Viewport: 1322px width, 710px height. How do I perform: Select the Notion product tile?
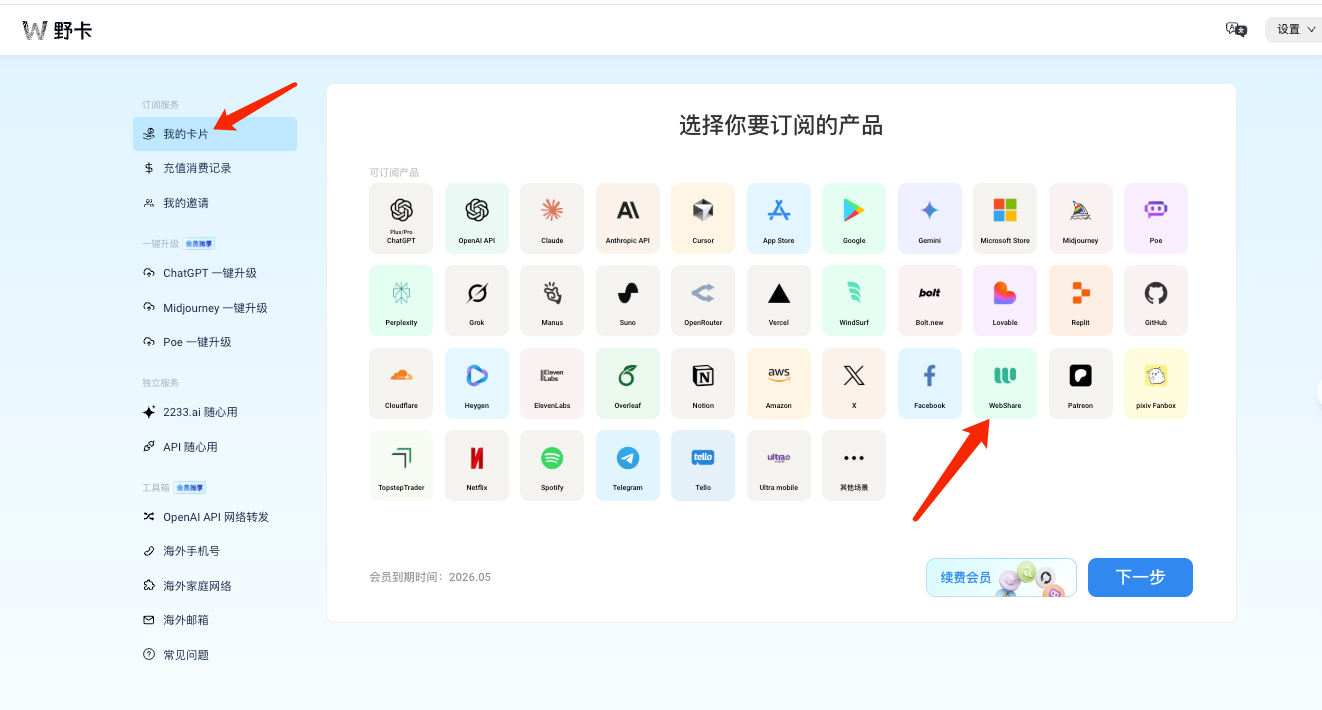[x=703, y=383]
